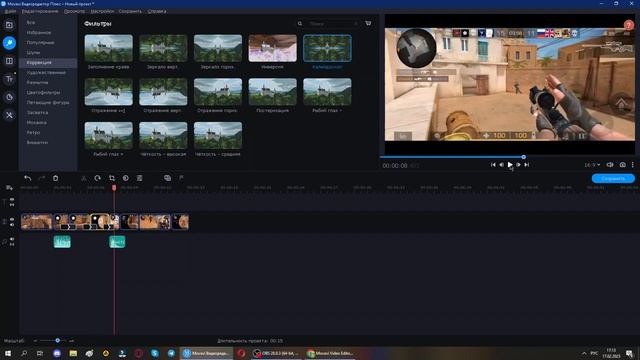Click the preview volume speaker icon
The height and width of the screenshot is (360, 640).
(x=610, y=165)
